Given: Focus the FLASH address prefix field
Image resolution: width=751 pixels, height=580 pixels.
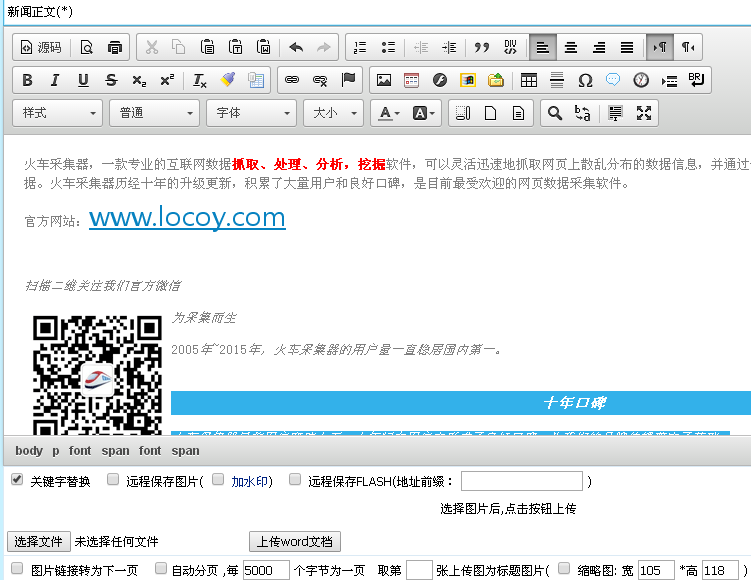Looking at the screenshot, I should click(x=522, y=481).
